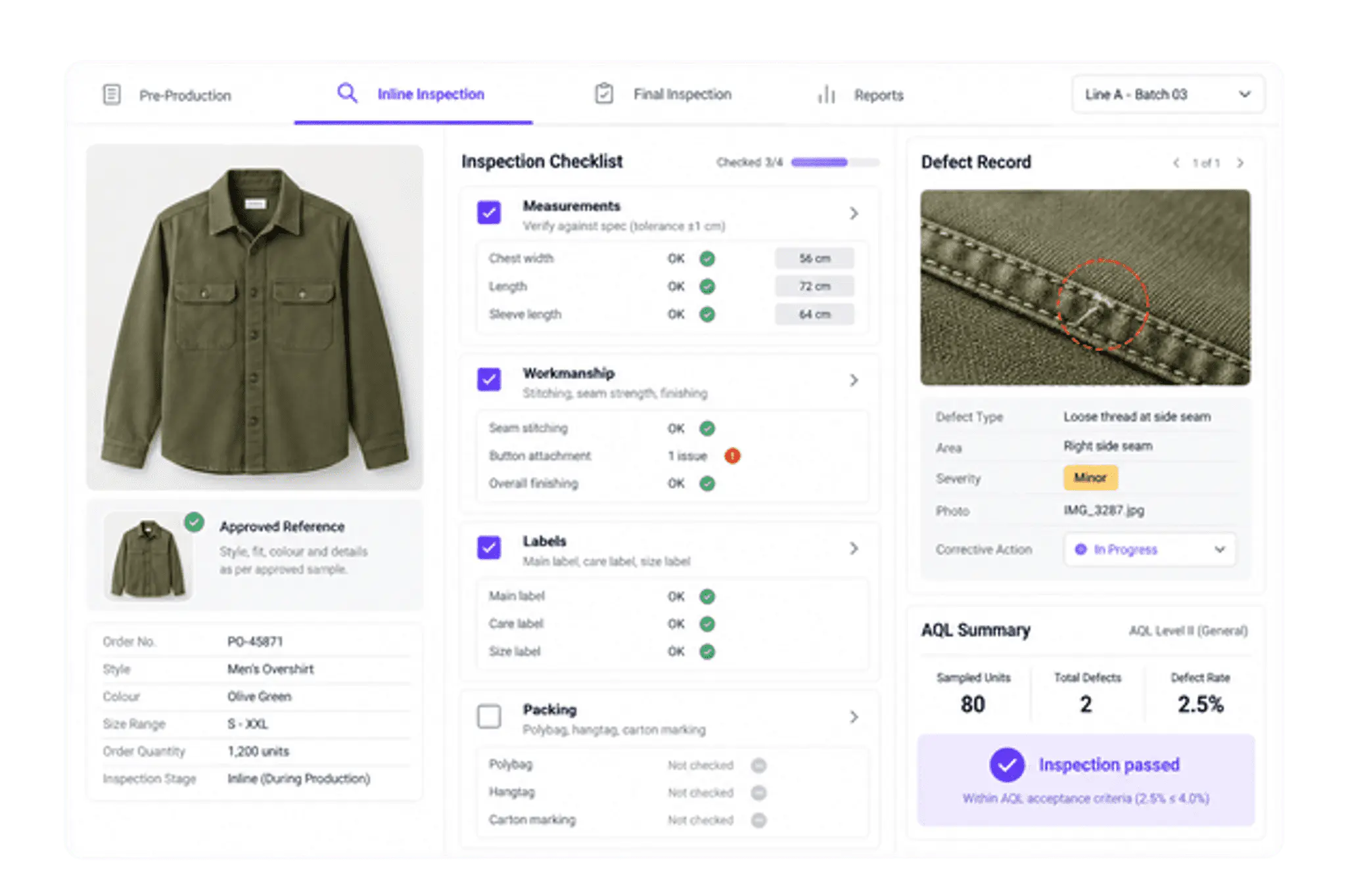Screen dimensions: 1346x896
Task: Click green check beside Chest width
Action: coord(707,259)
